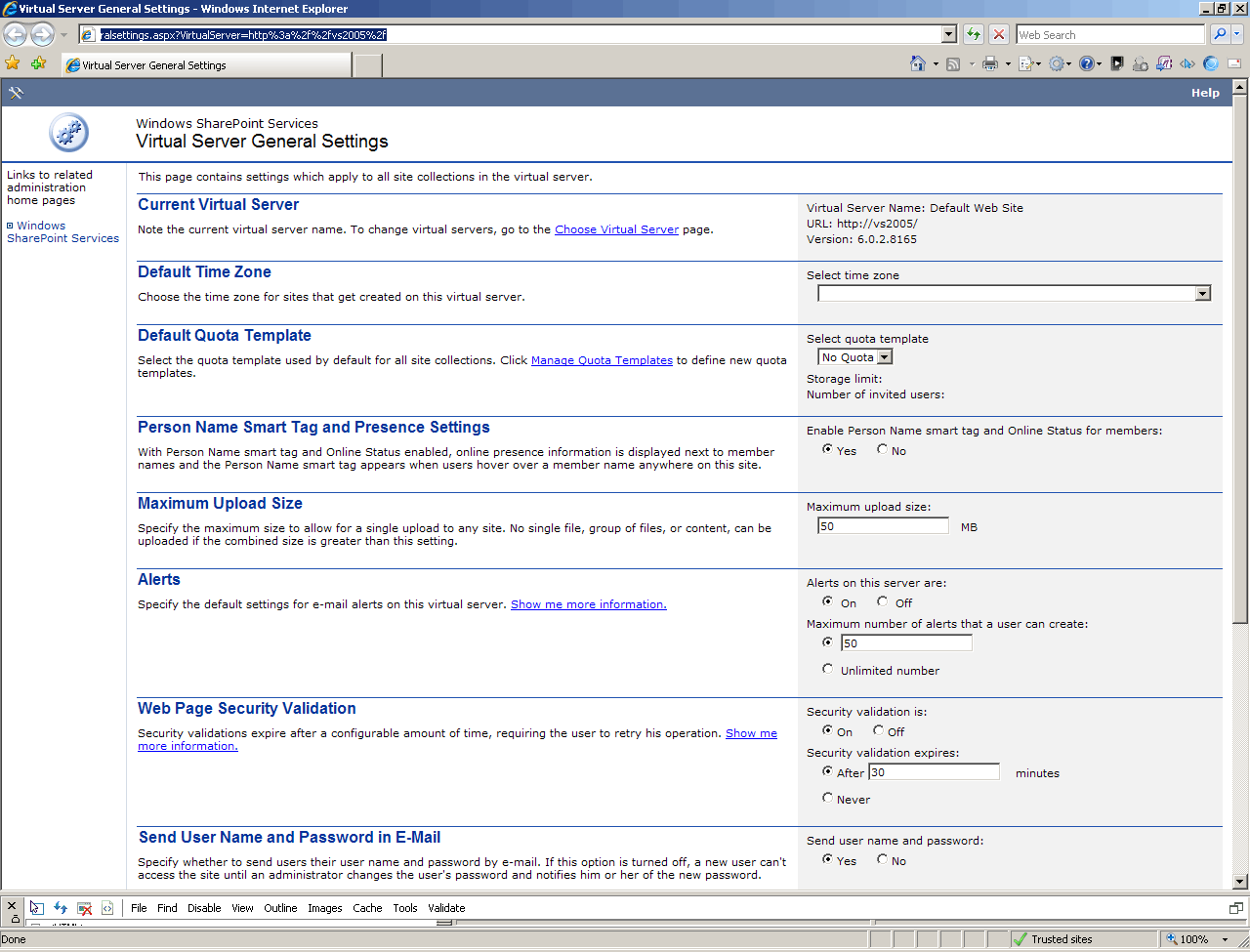The height and width of the screenshot is (952, 1250).
Task: Click the SharePoint gear logo
Action: 68,133
